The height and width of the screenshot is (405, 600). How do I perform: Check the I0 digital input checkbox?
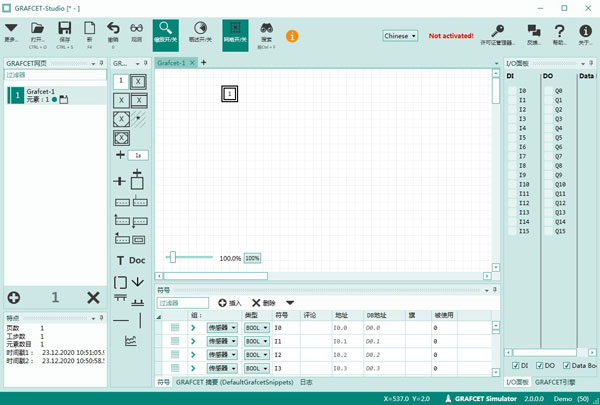coord(511,90)
